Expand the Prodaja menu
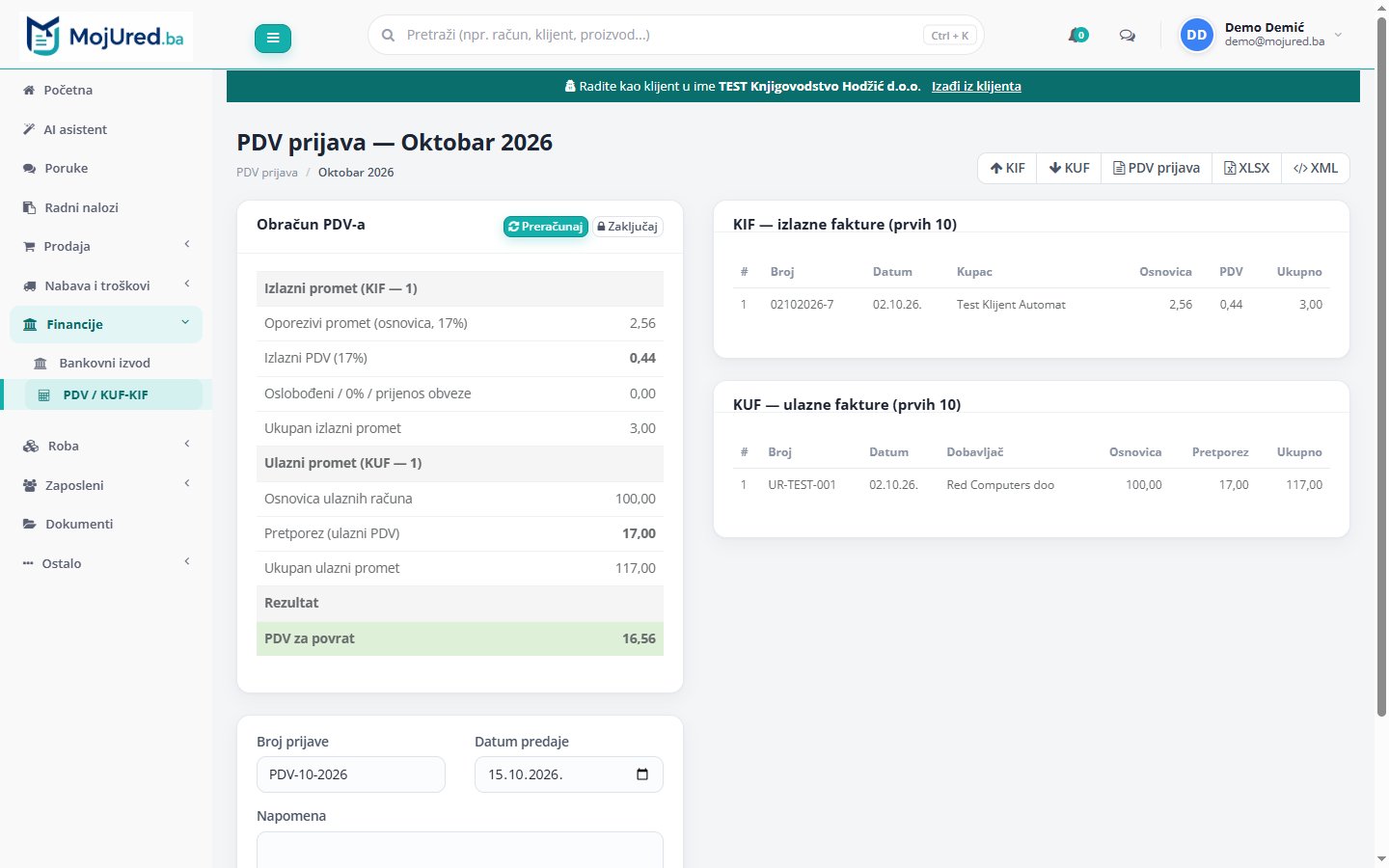This screenshot has width=1389, height=868. [x=106, y=246]
